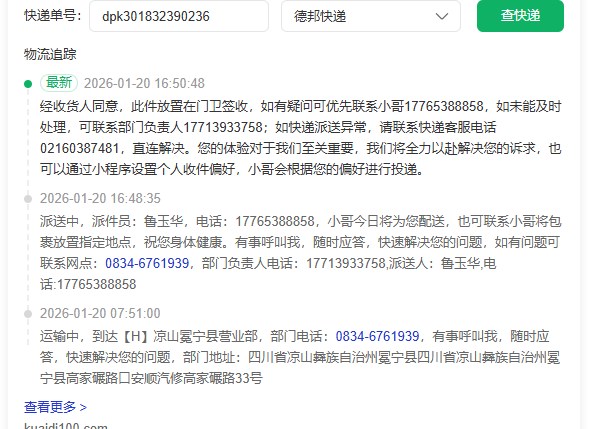The height and width of the screenshot is (429, 590).
Task: Select the timestamp 2026-01-20 16:48:35
Action: point(100,198)
